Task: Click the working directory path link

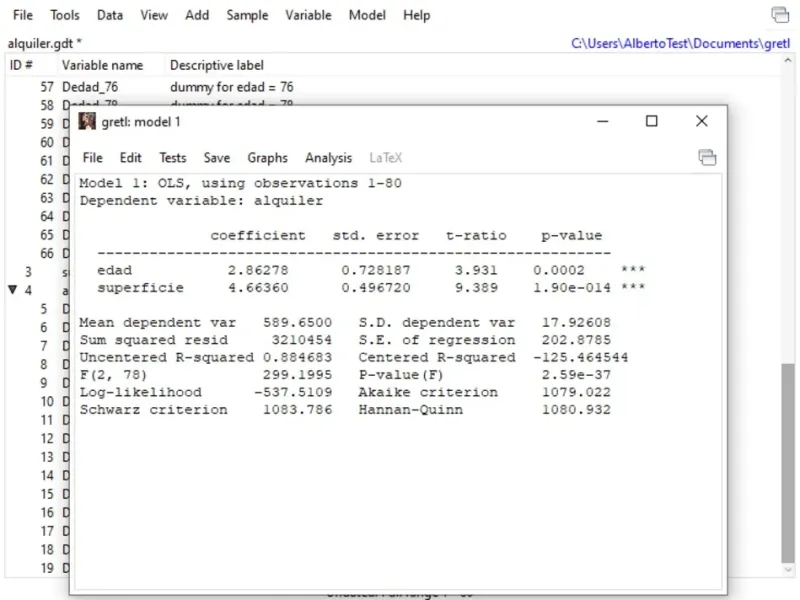Action: tap(681, 43)
